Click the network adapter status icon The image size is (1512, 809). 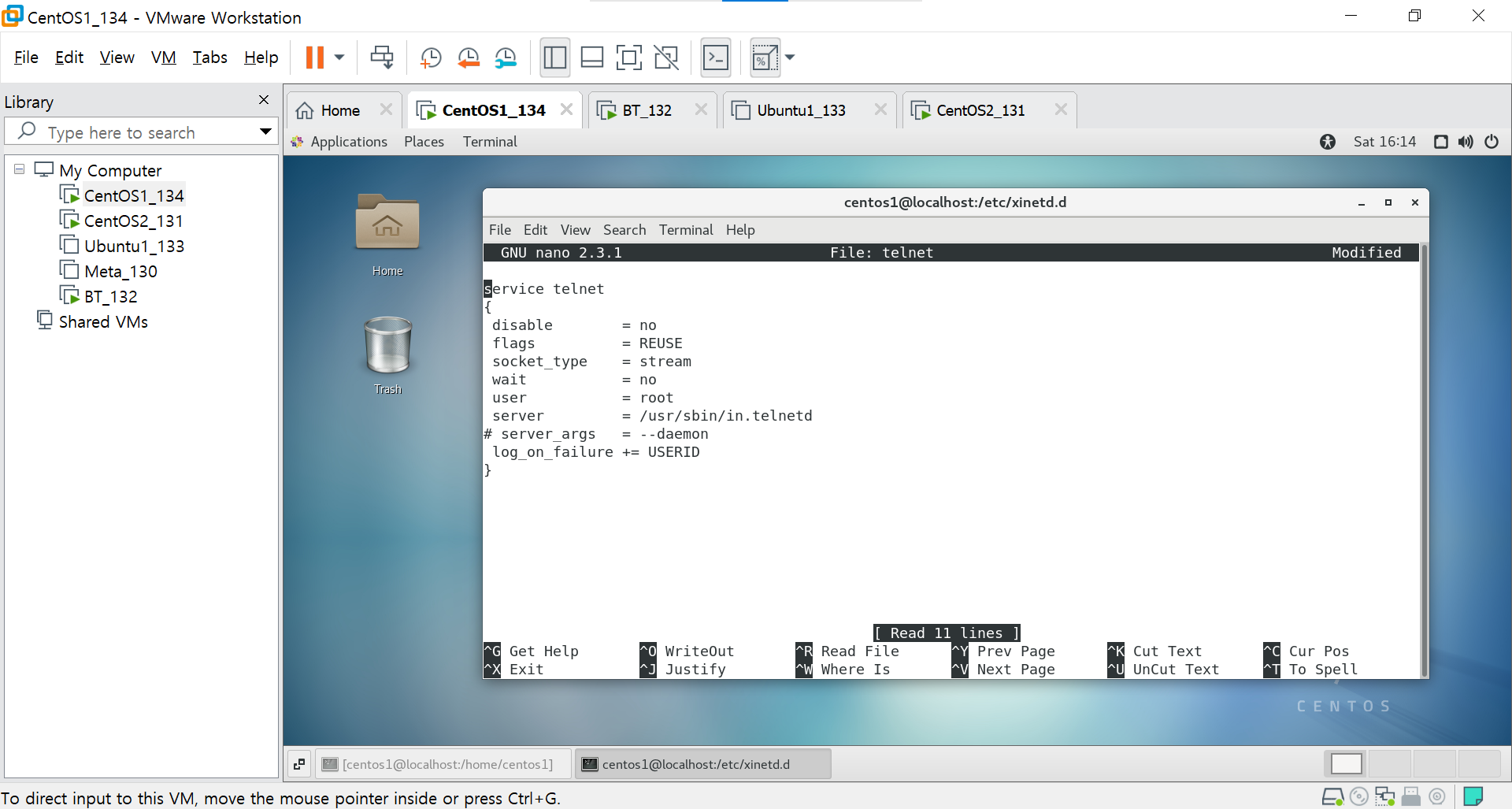coord(1384,797)
